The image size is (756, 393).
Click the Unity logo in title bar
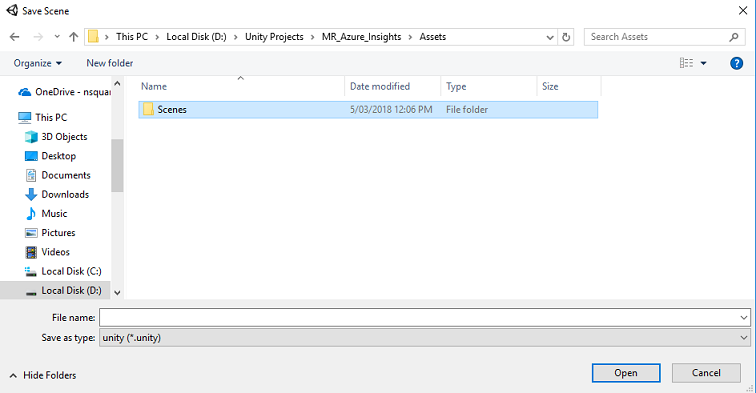point(12,10)
